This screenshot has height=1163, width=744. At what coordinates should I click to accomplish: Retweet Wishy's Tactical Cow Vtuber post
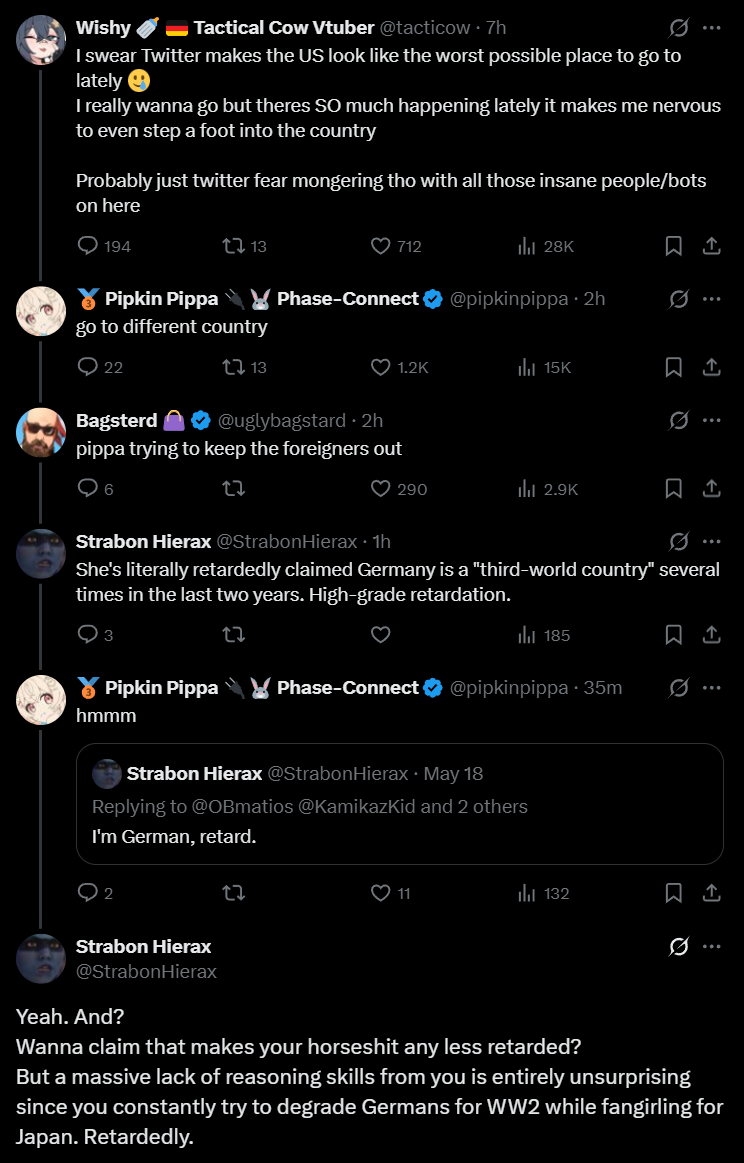(232, 246)
